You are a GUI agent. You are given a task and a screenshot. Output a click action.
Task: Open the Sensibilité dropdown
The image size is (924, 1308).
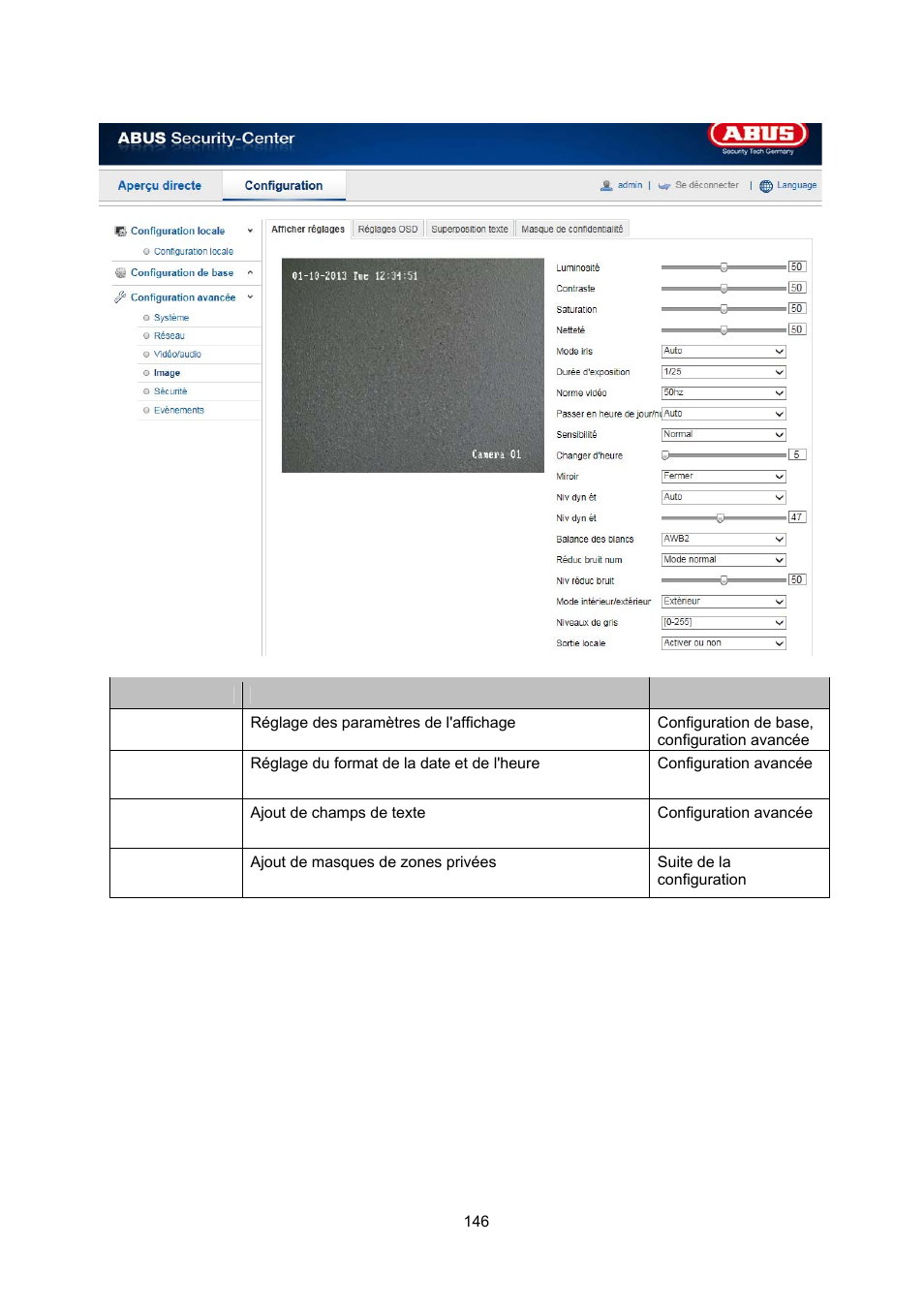click(x=724, y=435)
